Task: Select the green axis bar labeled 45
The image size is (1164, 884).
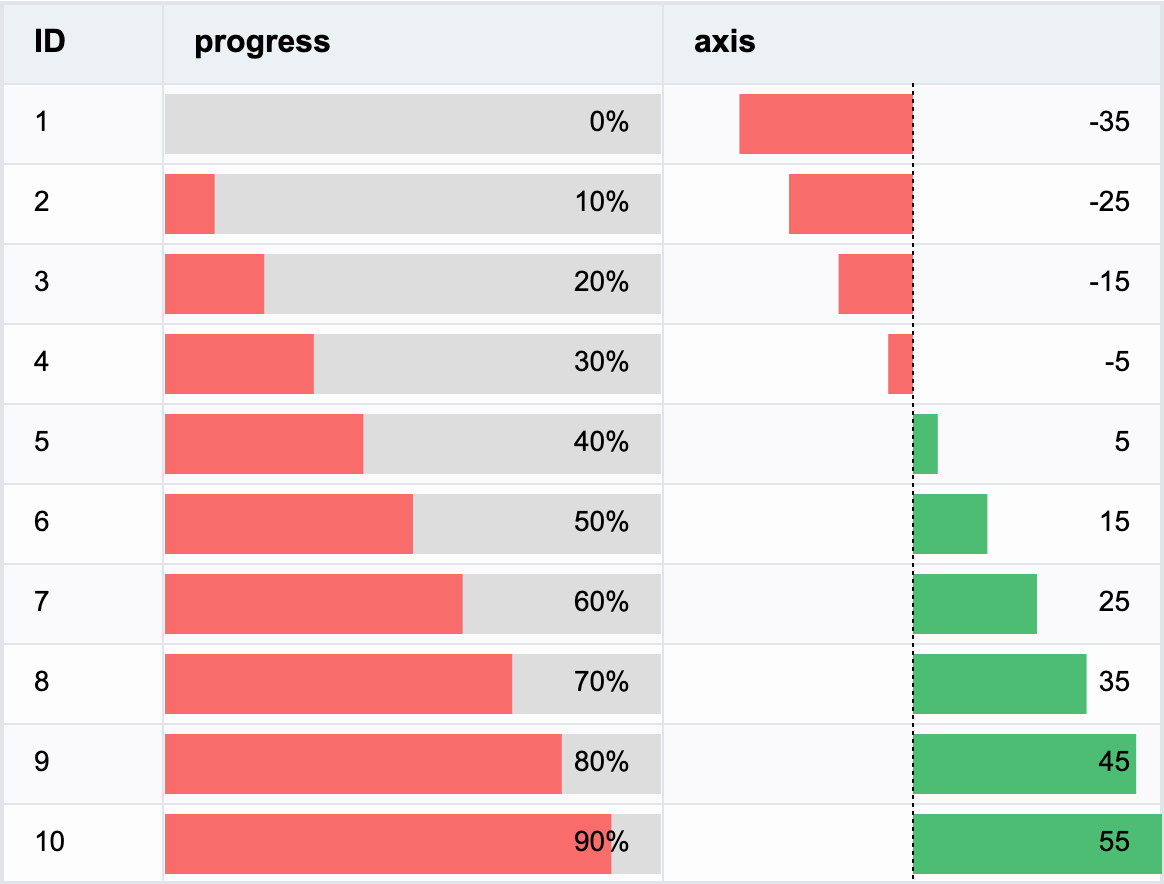Action: 1025,764
